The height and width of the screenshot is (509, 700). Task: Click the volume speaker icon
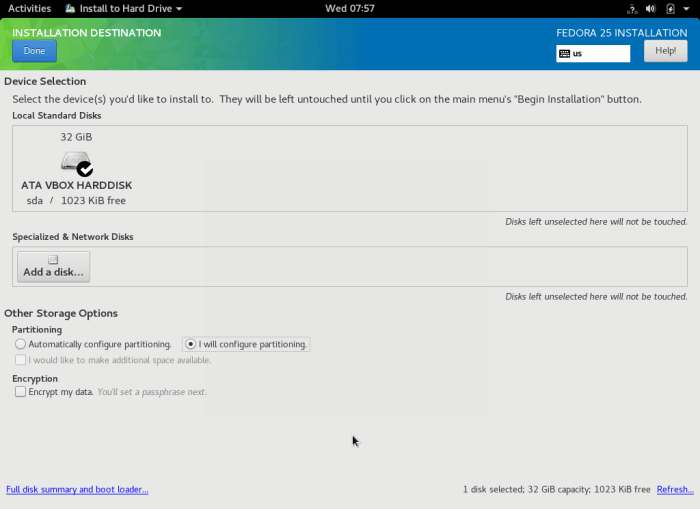[x=649, y=8]
